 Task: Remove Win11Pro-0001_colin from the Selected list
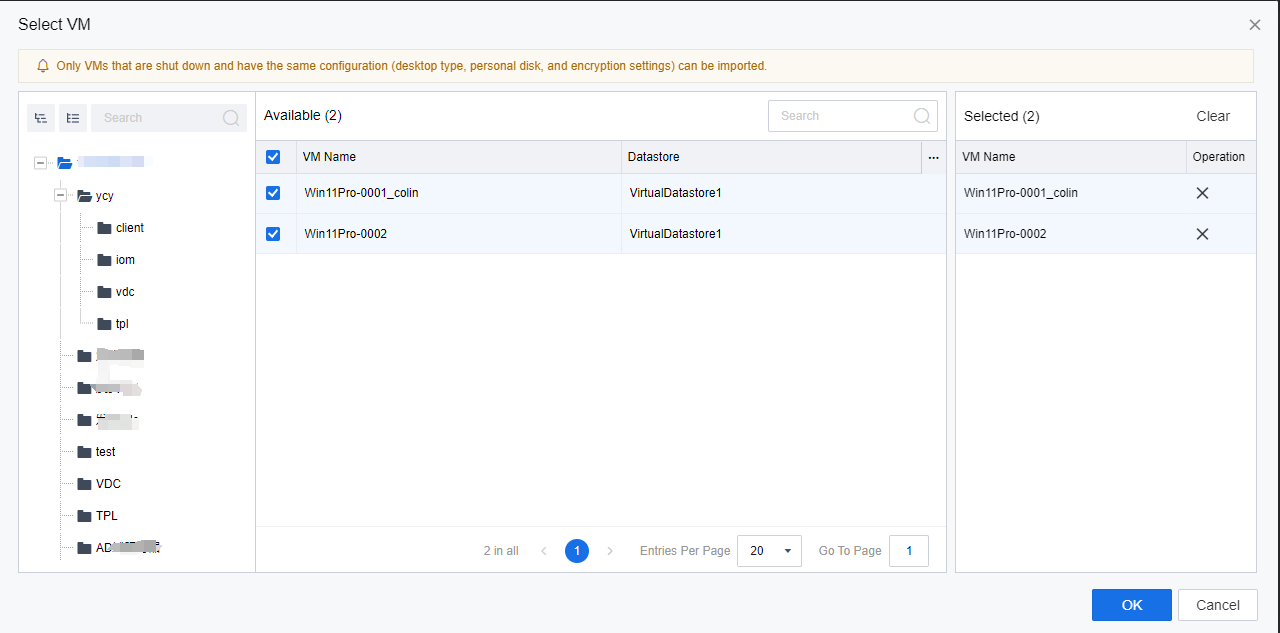coord(1202,193)
